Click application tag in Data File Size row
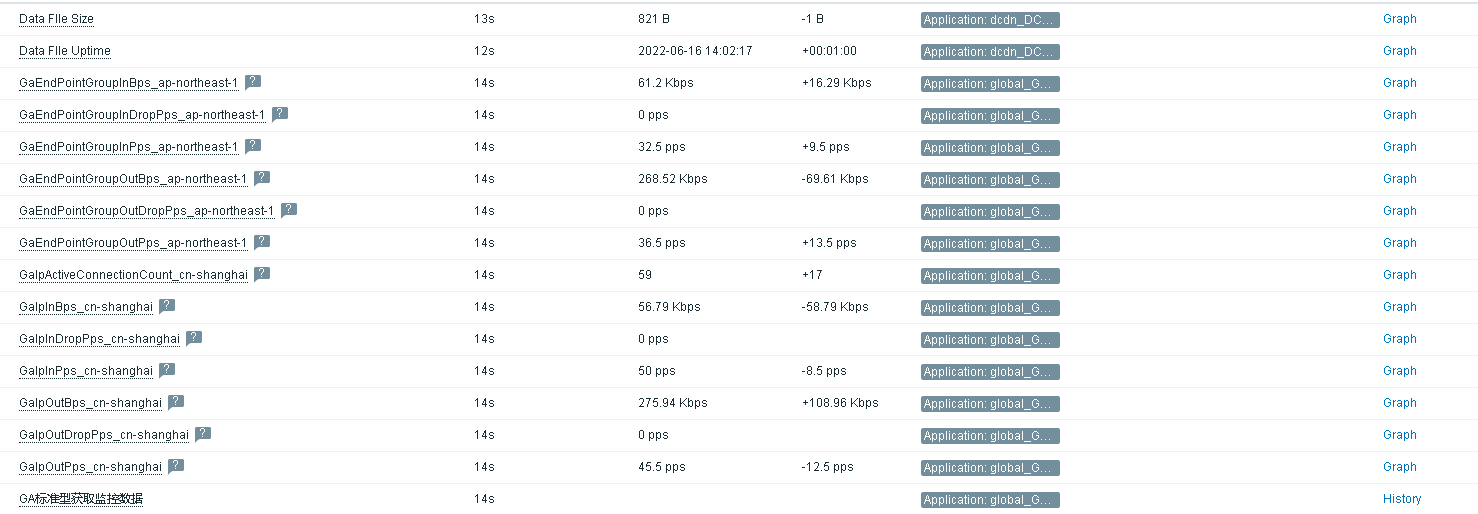Screen dimensions: 1478x514 pyautogui.click(x=990, y=20)
